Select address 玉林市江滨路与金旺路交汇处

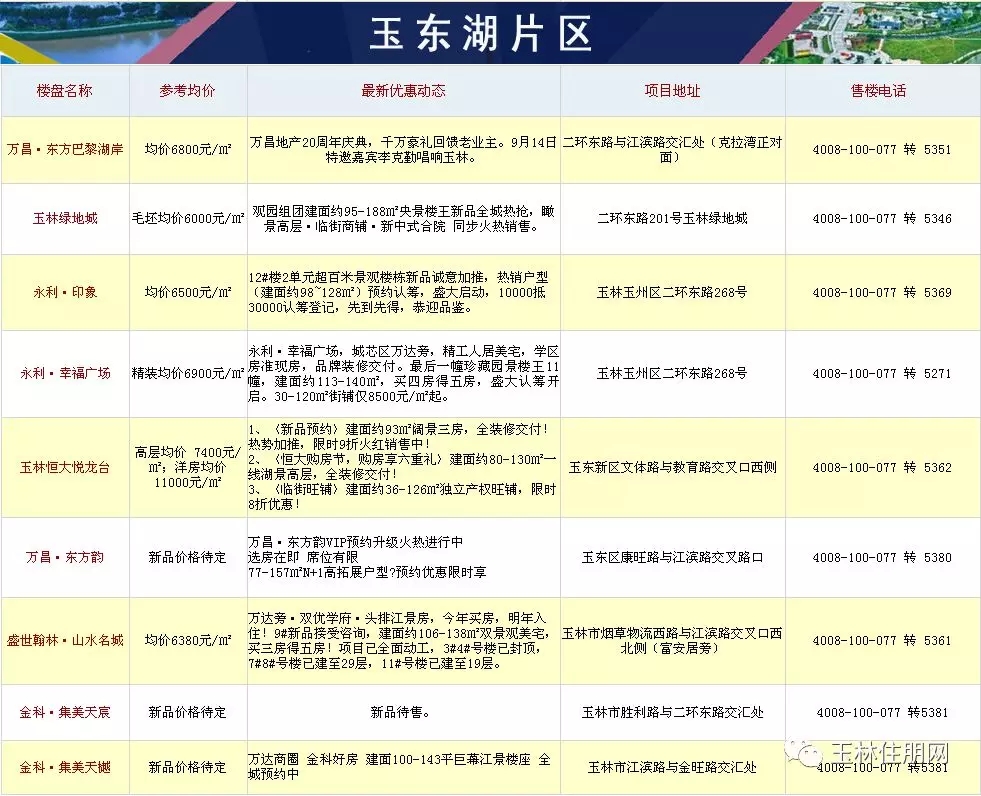coord(673,767)
